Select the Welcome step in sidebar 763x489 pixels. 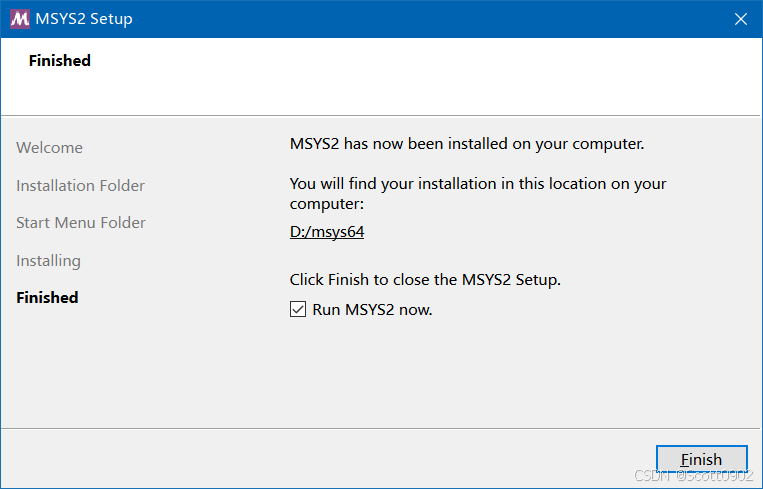(49, 147)
